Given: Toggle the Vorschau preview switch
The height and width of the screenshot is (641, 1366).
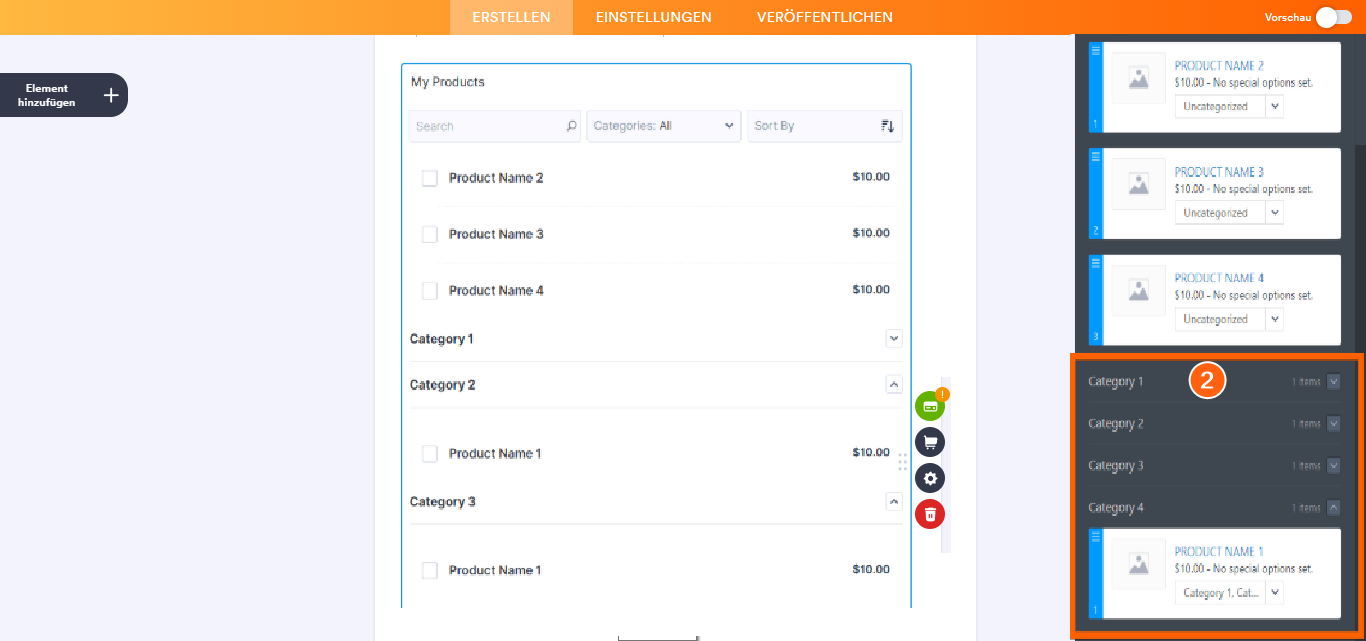Looking at the screenshot, I should (1333, 17).
